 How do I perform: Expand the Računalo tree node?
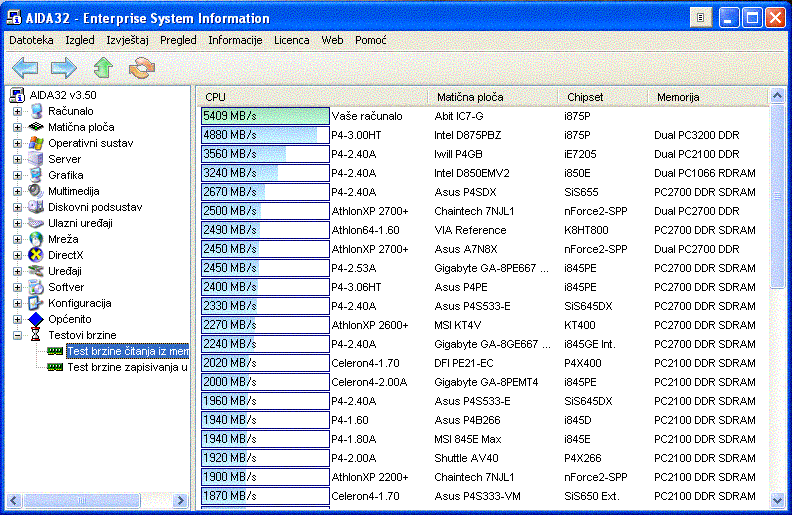[x=17, y=111]
